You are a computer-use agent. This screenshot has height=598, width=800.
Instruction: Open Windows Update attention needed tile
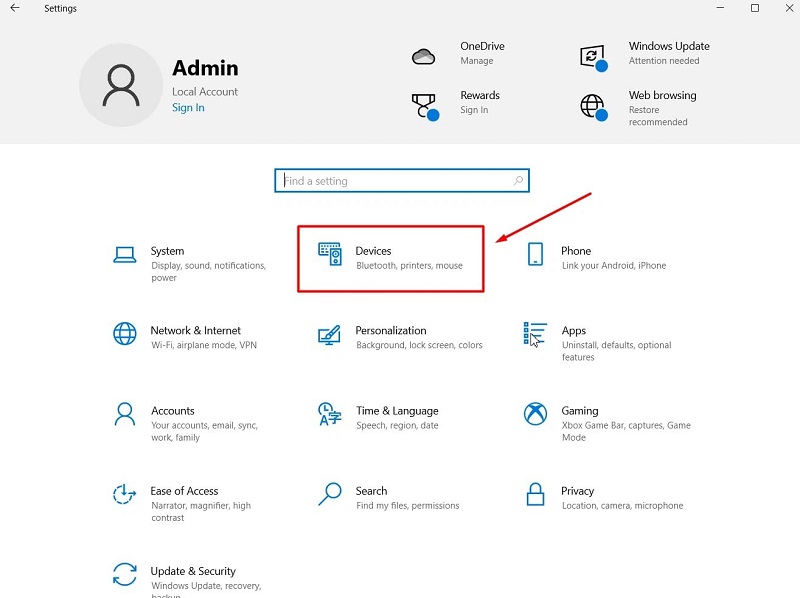coord(668,53)
